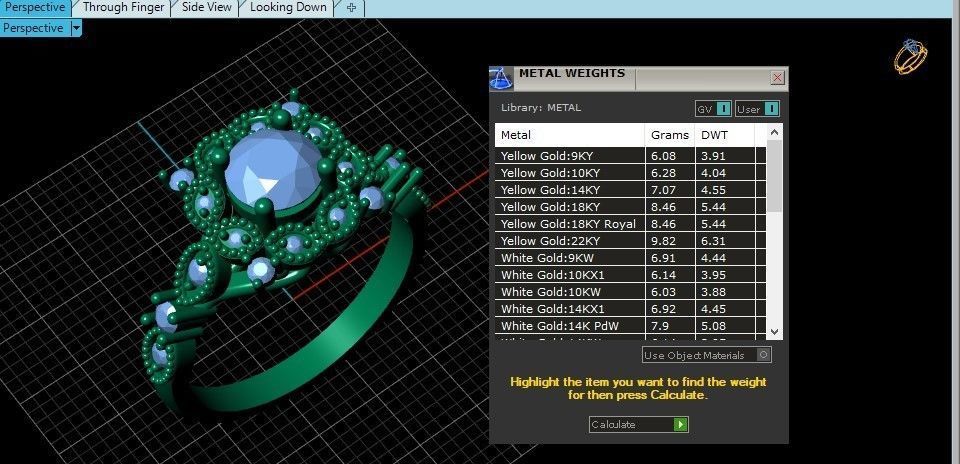Click the Metal Weights flask icon
The image size is (960, 464).
pos(501,78)
